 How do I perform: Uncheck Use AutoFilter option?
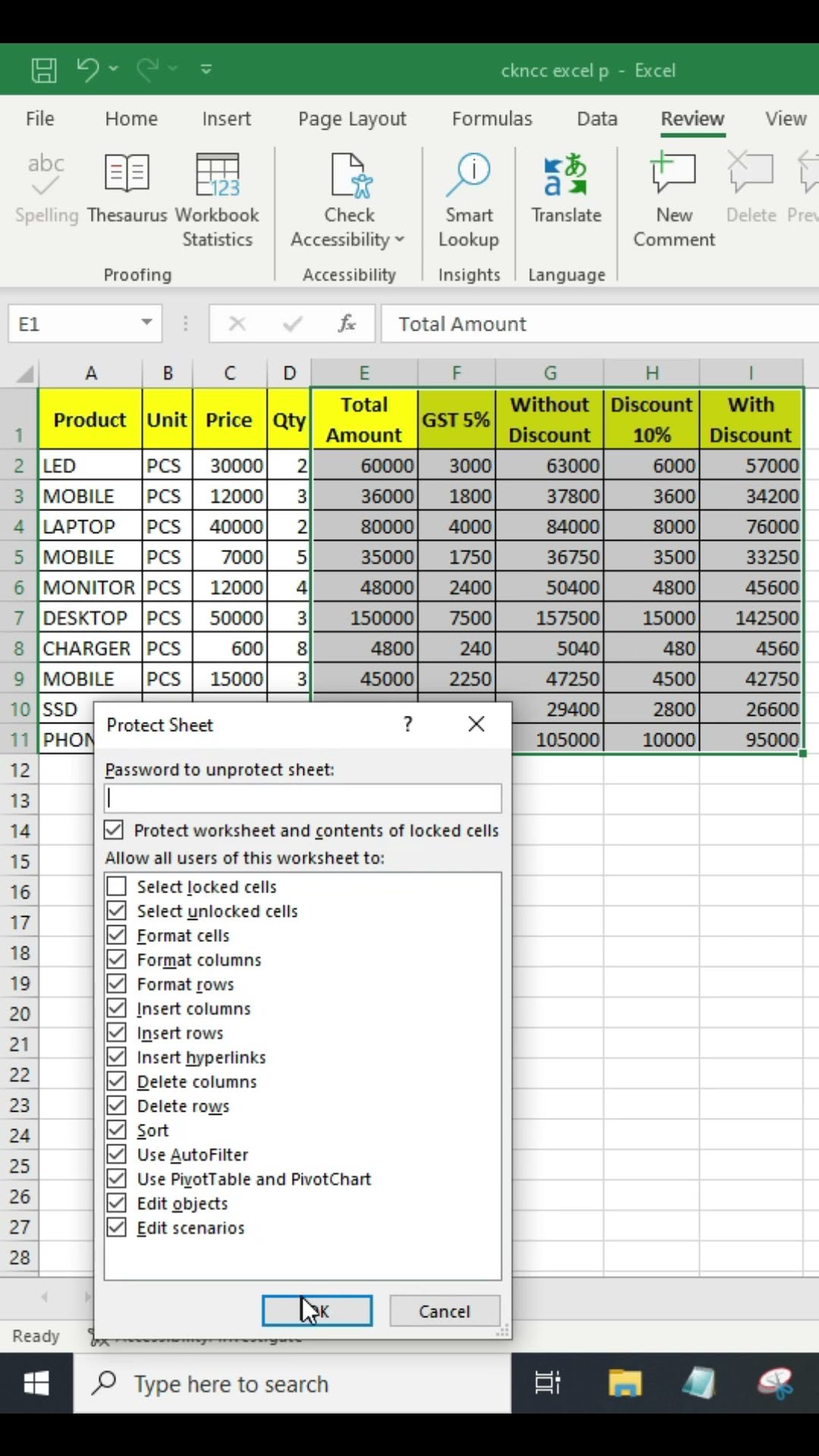coord(117,1154)
